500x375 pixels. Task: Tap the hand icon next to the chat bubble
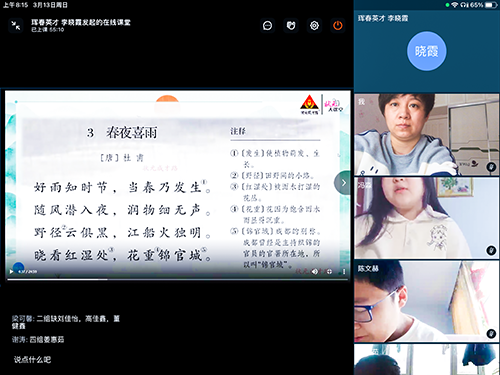291,26
